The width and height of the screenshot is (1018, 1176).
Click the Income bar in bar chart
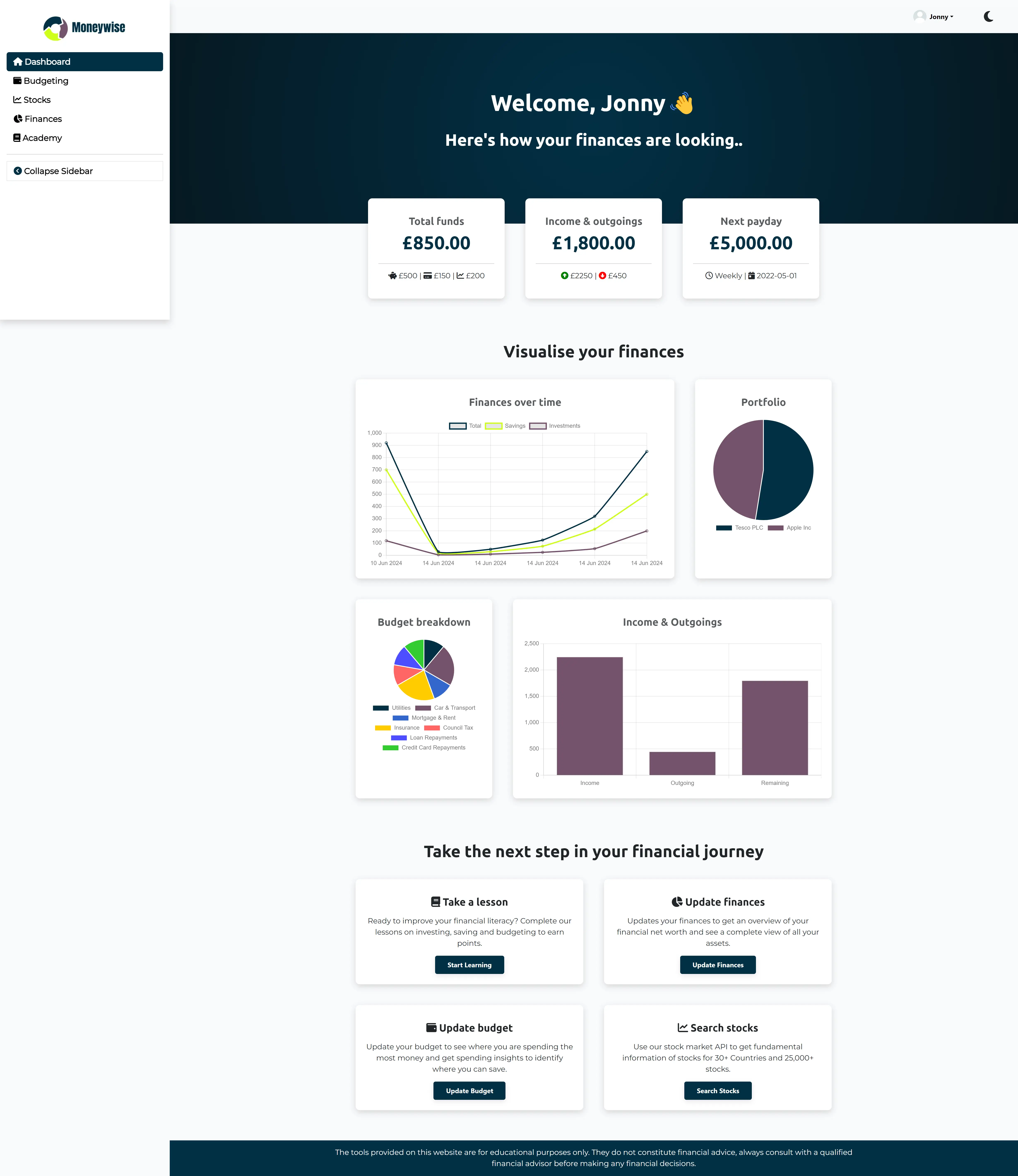pos(590,716)
